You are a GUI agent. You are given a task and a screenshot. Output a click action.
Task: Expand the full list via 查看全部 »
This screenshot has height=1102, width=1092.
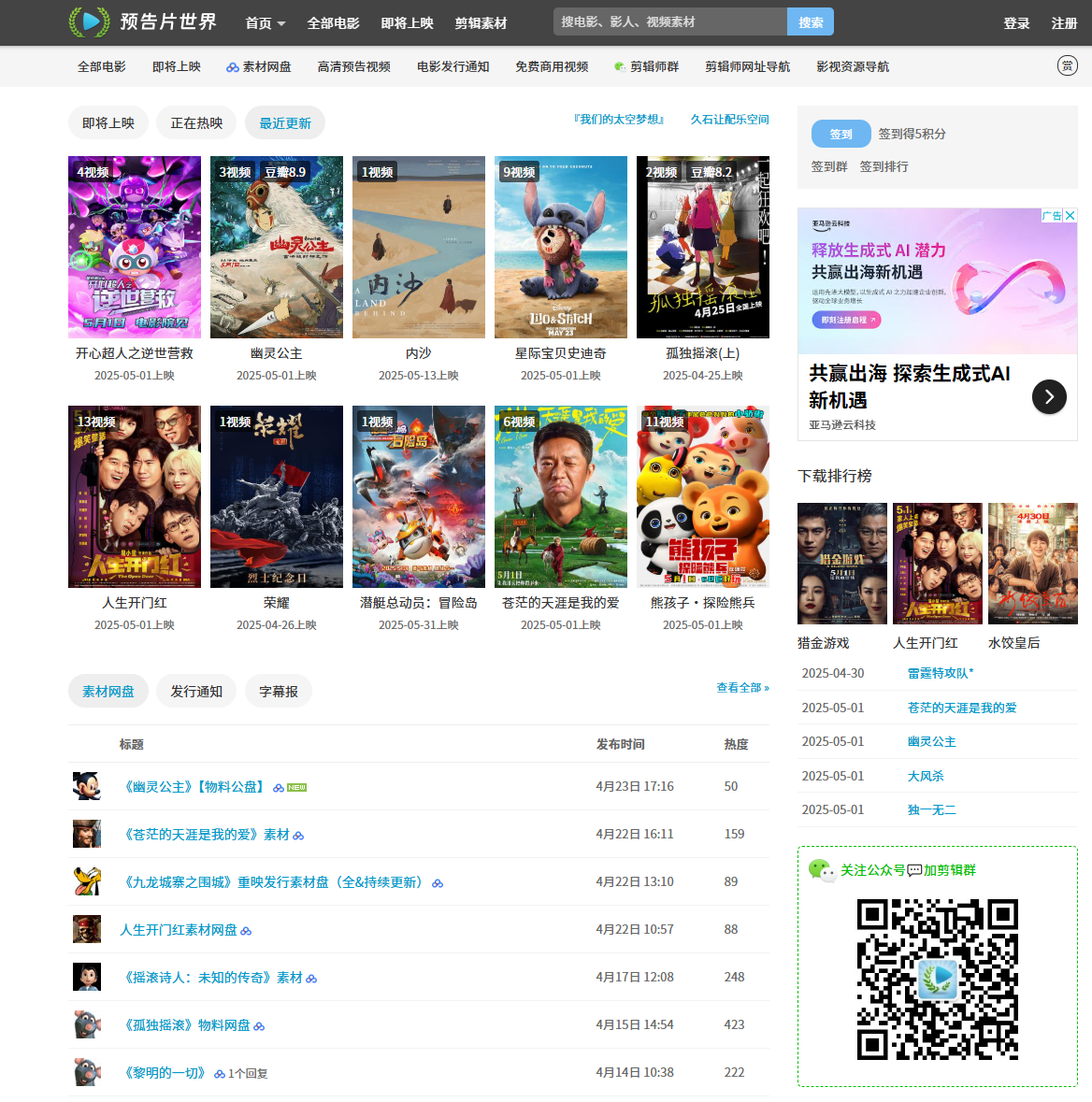coord(742,688)
